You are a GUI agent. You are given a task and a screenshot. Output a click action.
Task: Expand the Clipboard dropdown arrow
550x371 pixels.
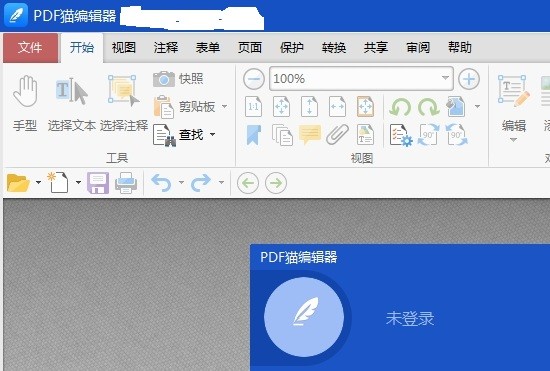click(224, 106)
